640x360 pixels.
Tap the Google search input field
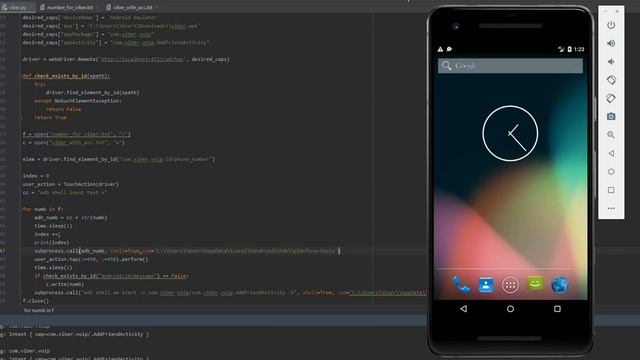pyautogui.click(x=510, y=66)
